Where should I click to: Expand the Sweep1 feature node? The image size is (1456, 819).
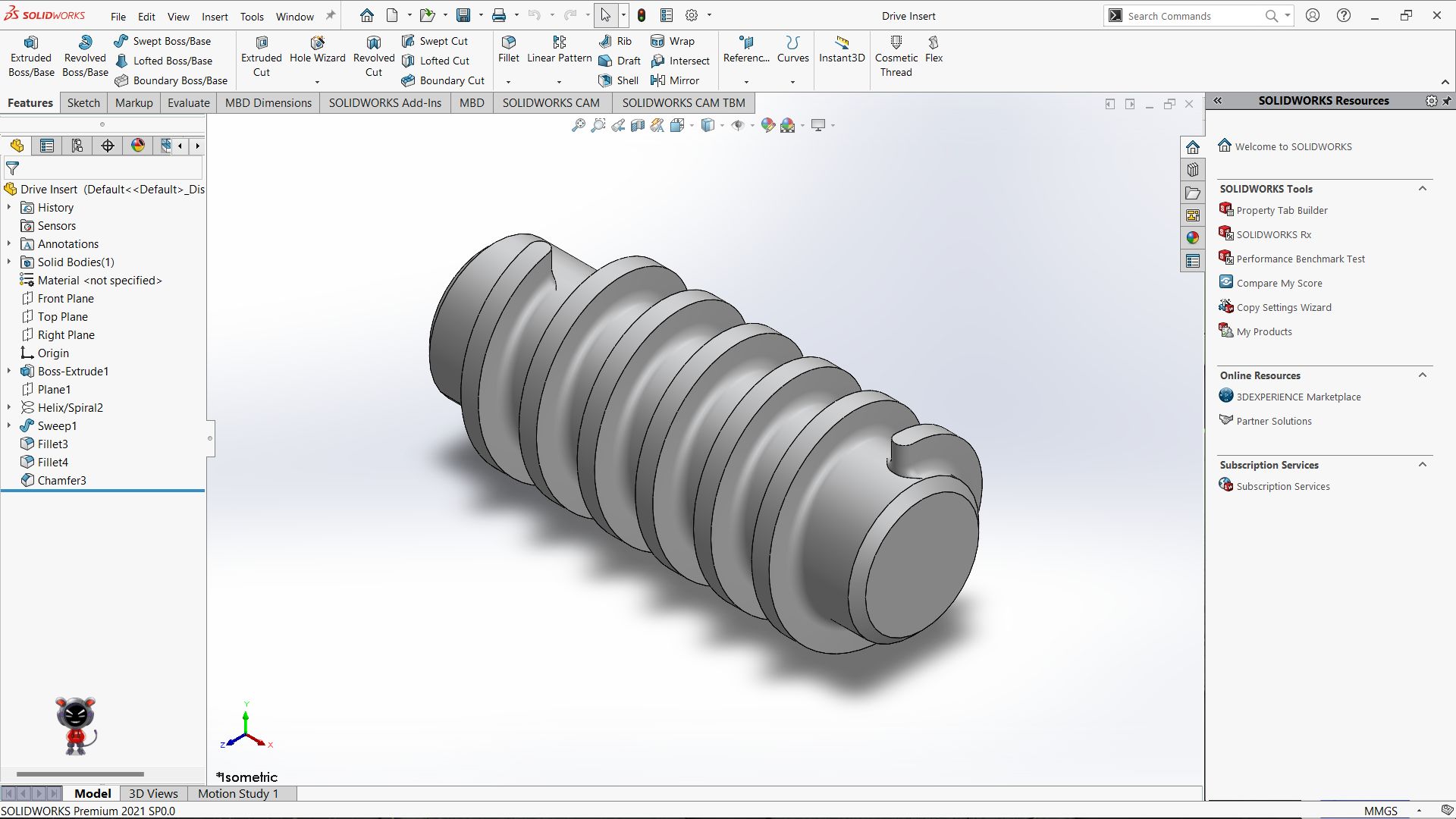(9, 425)
